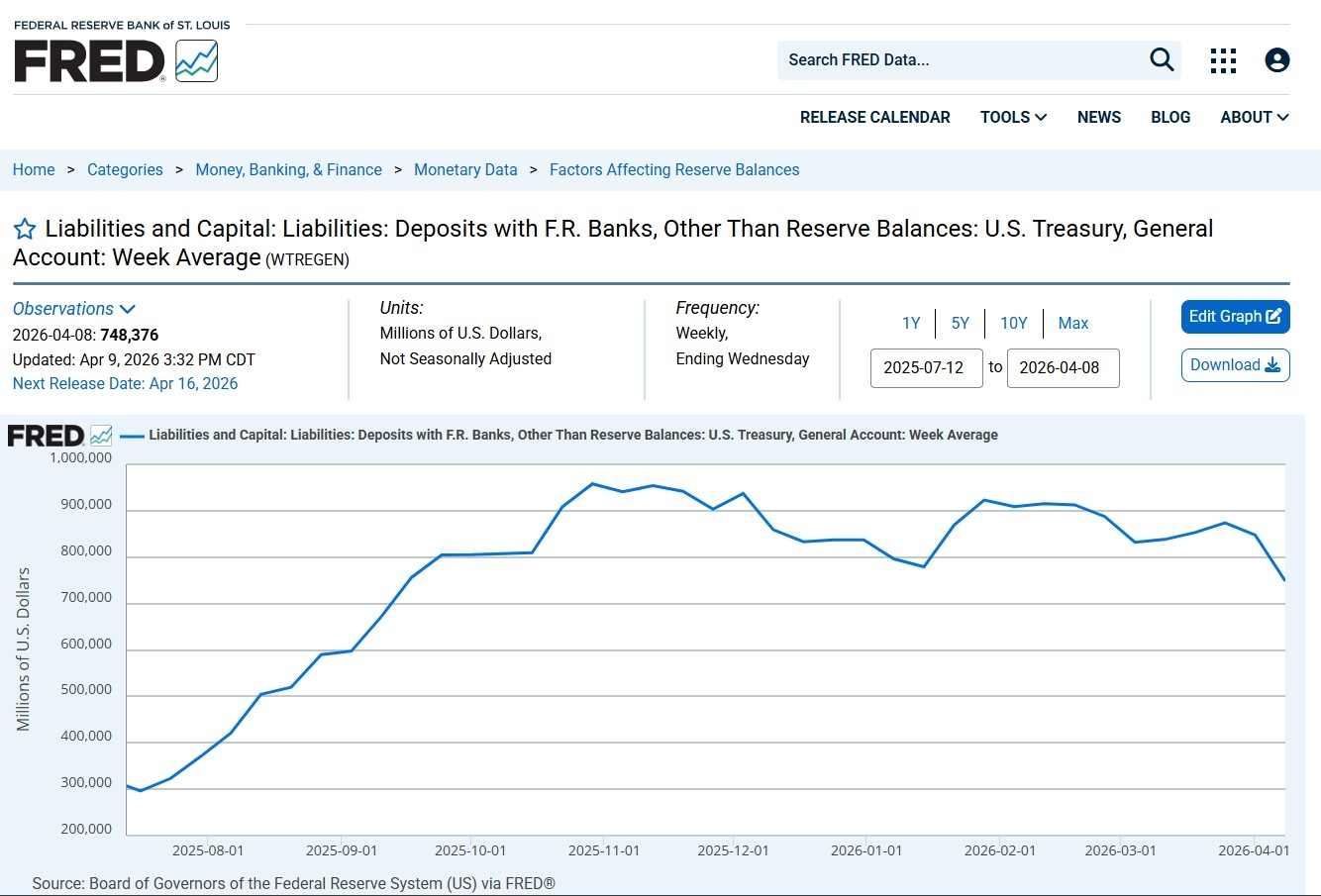Click the Monetary Data breadcrumb link
Screen dimensions: 1321x896
click(465, 169)
